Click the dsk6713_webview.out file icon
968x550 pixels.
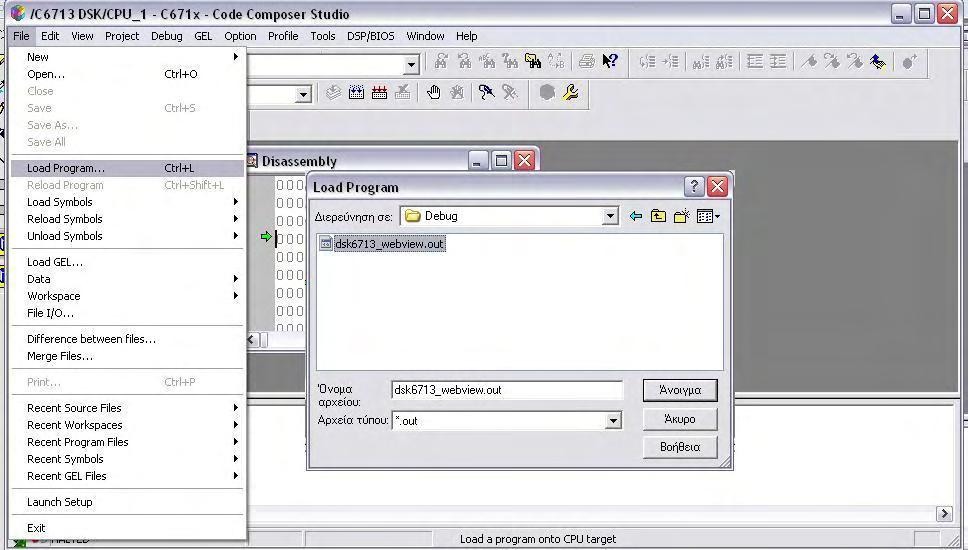coord(325,244)
